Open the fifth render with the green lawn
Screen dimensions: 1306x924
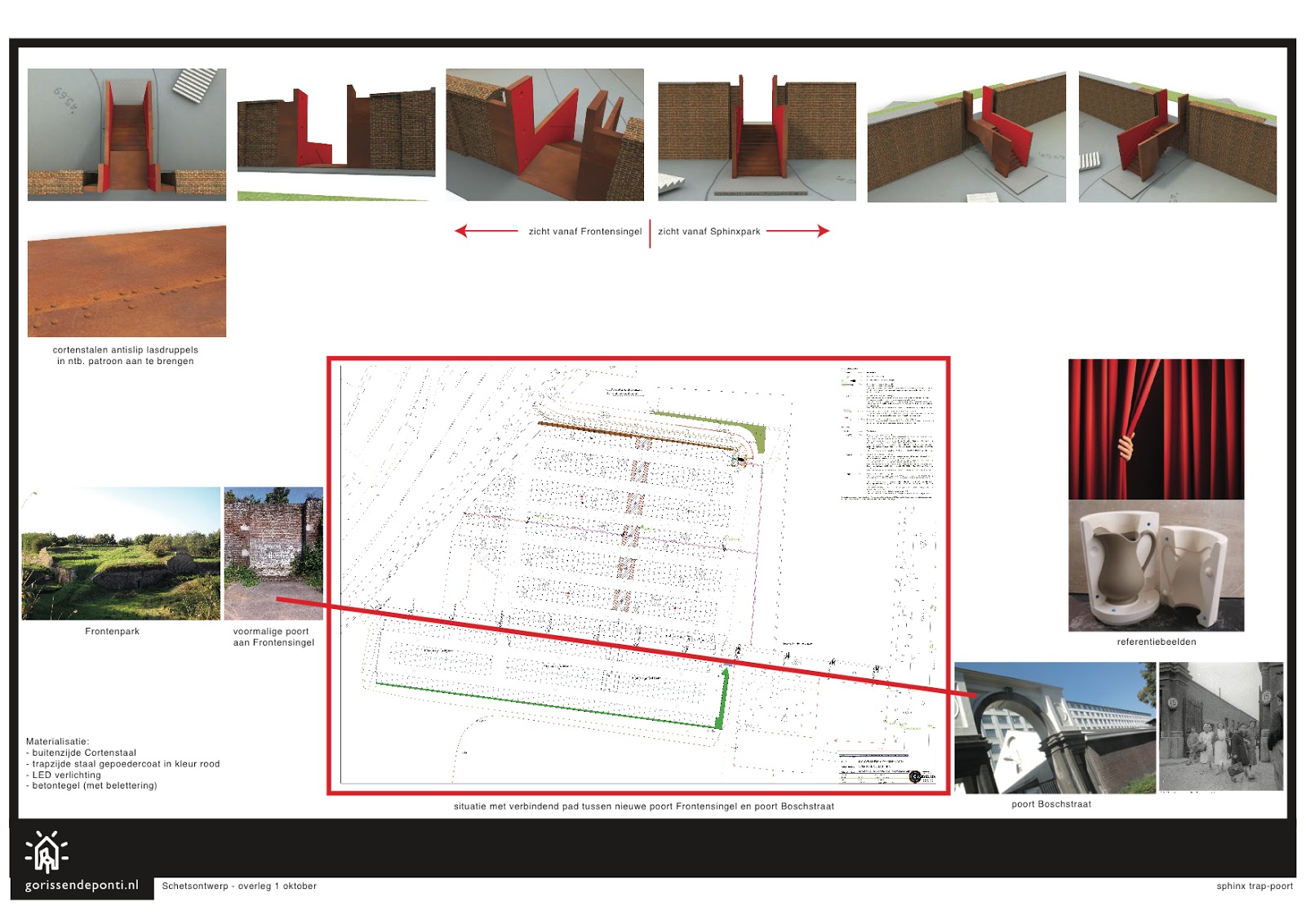tap(966, 137)
